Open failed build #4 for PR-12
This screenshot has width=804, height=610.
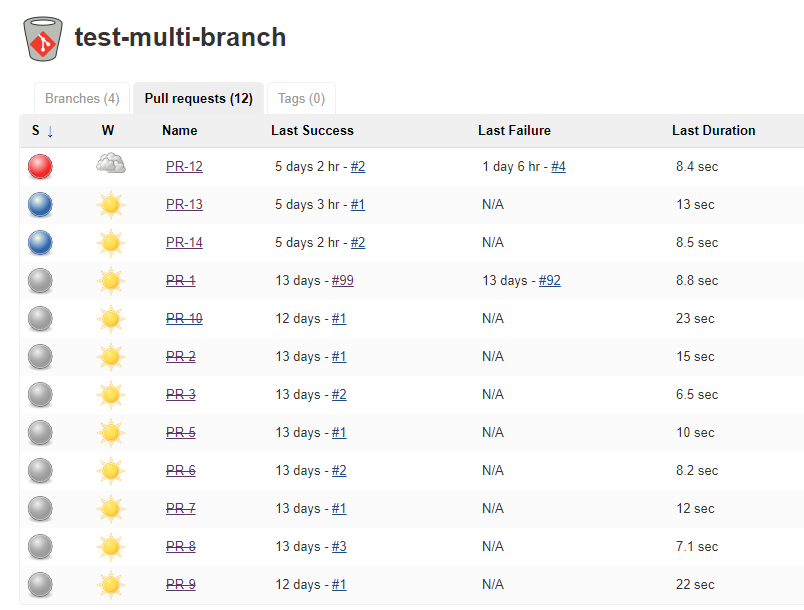point(558,167)
